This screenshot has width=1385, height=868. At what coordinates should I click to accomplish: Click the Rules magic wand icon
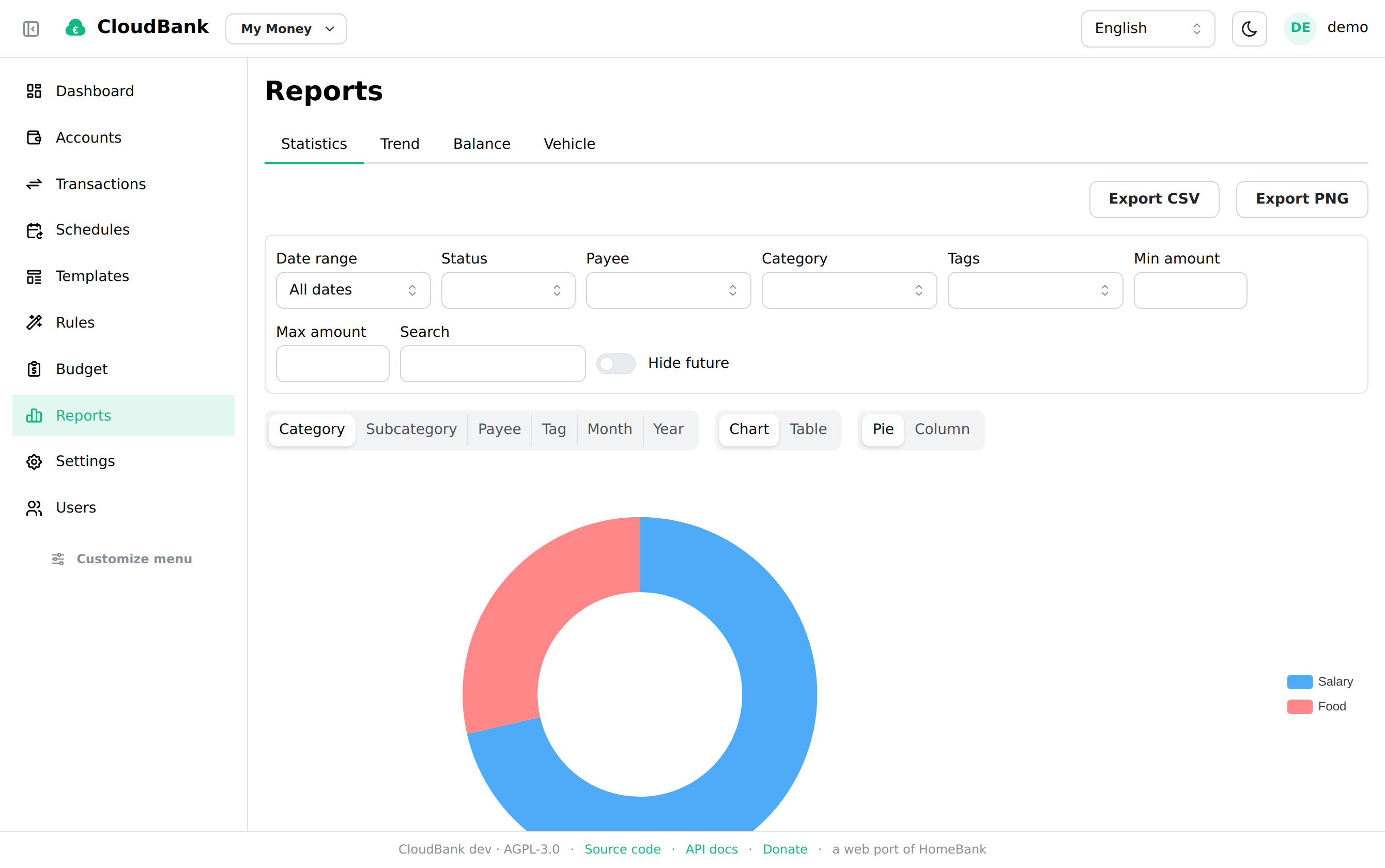[x=34, y=322]
